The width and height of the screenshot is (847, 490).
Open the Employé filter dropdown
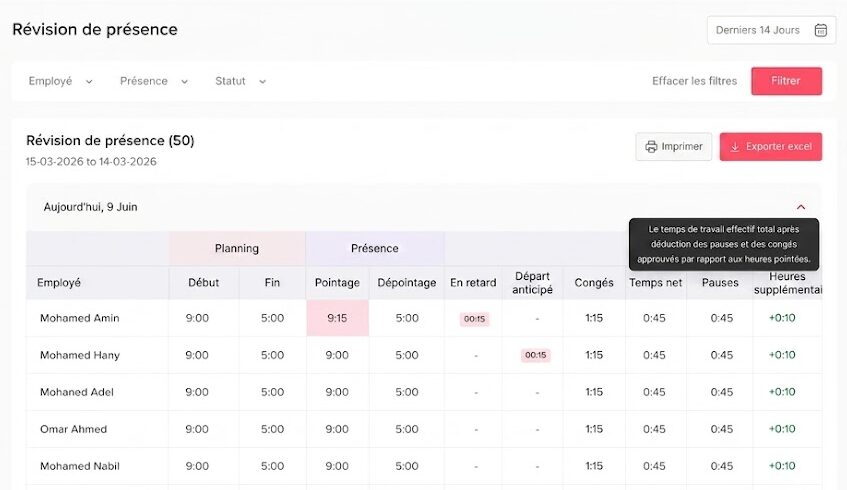click(x=60, y=81)
